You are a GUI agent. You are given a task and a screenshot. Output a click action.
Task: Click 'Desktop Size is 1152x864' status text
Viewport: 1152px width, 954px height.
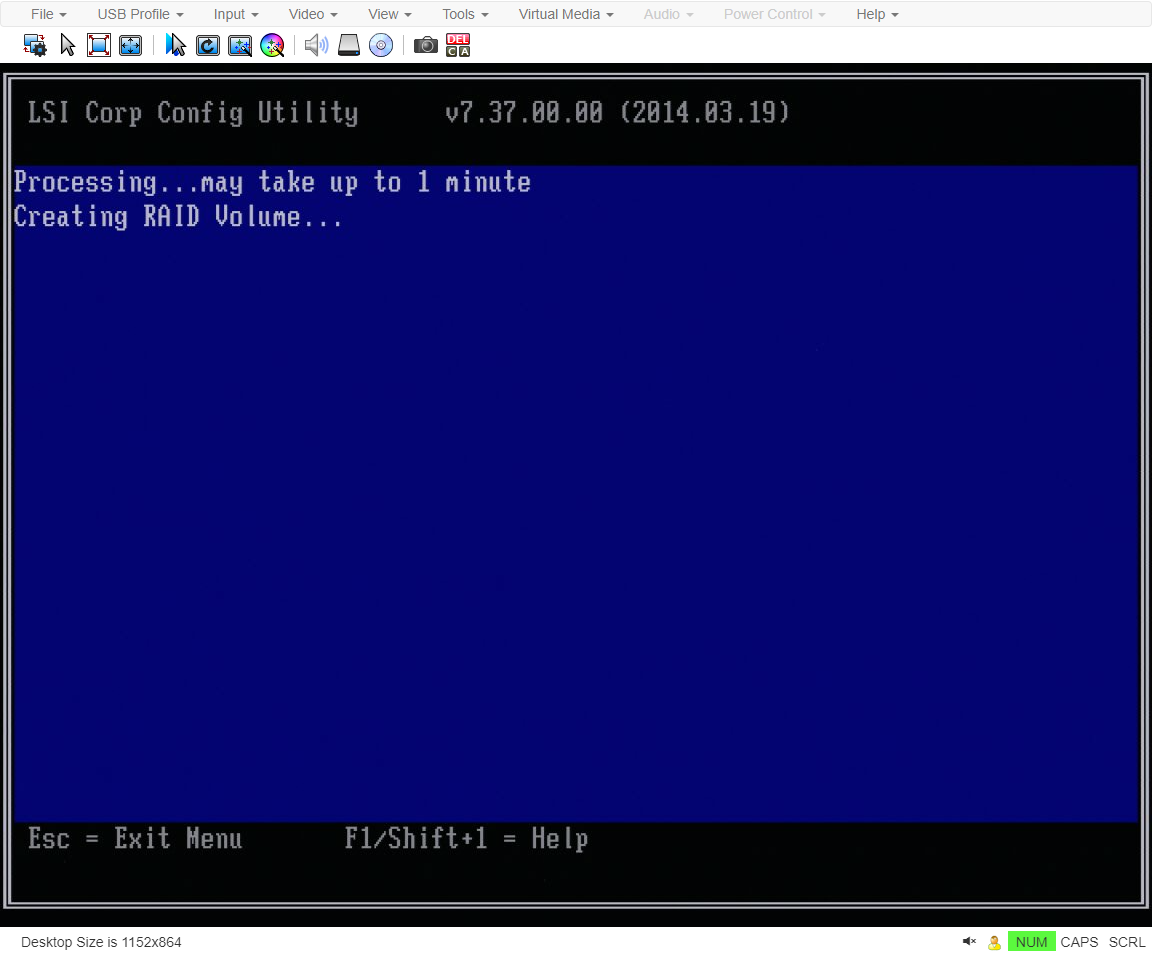point(101,942)
